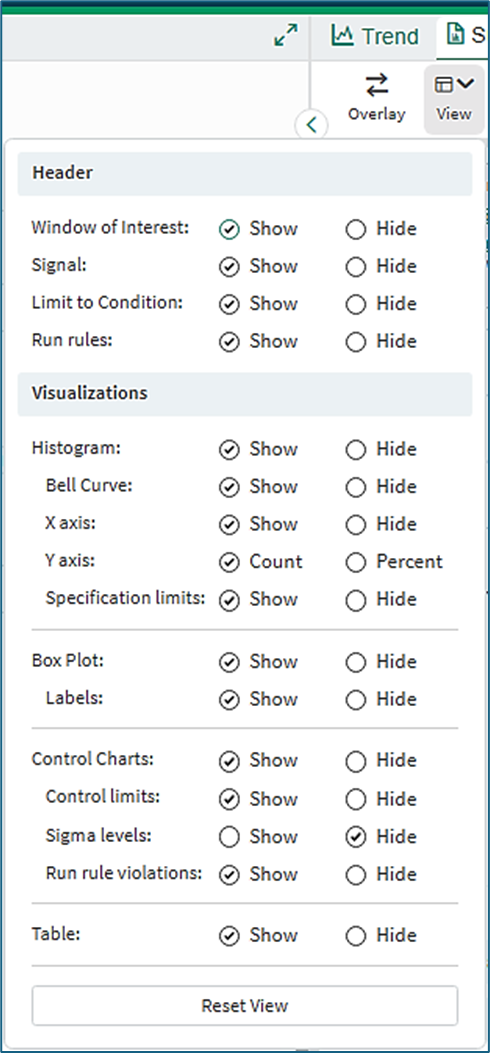Select Hide for Limit to Condition
This screenshot has width=490, height=1053.
point(356,305)
